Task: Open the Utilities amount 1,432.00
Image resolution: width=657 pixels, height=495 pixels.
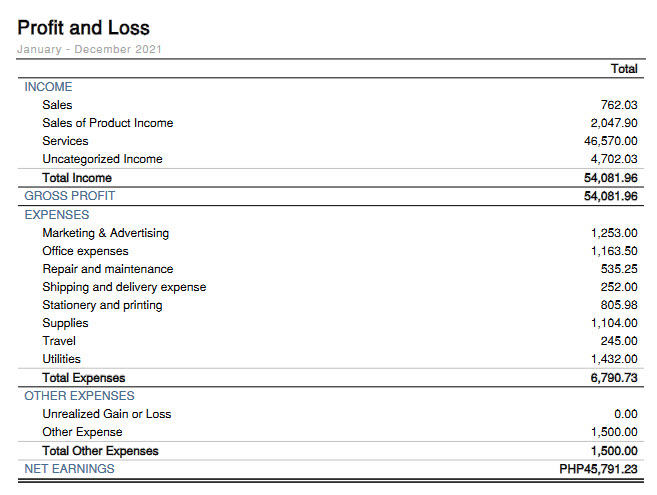Action: [x=614, y=359]
